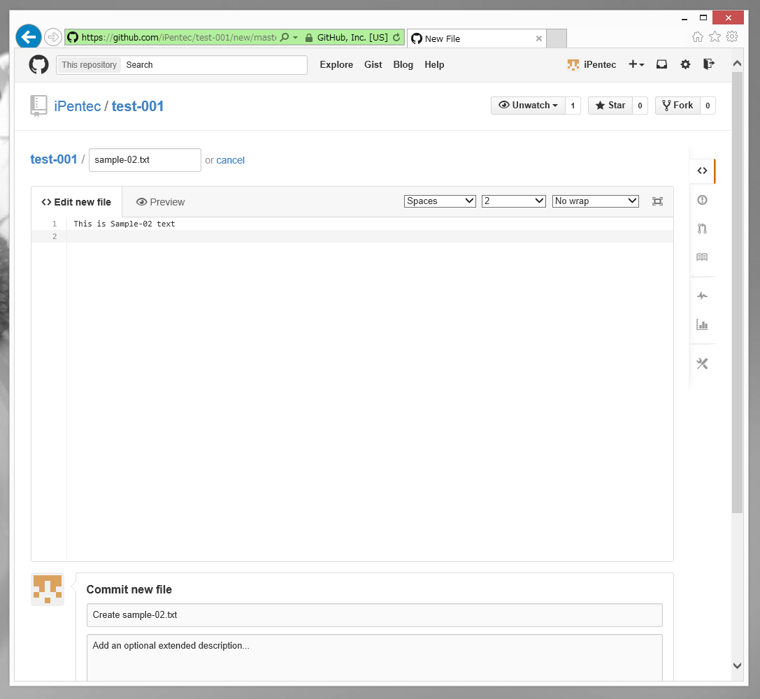Image resolution: width=760 pixels, height=699 pixels.
Task: Click the repository book icon beside iPentec
Action: (38, 106)
